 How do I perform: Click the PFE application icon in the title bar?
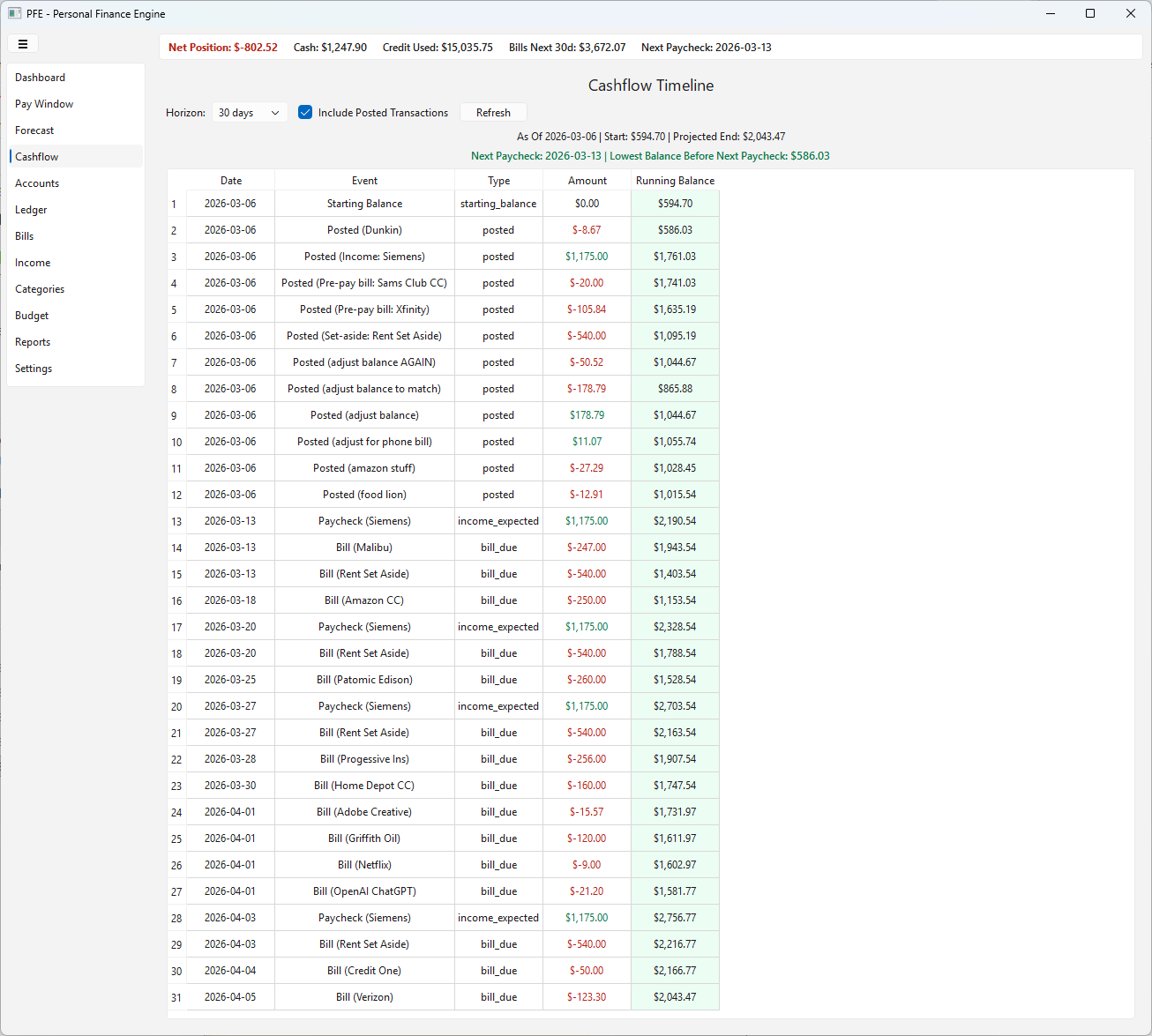(x=12, y=13)
